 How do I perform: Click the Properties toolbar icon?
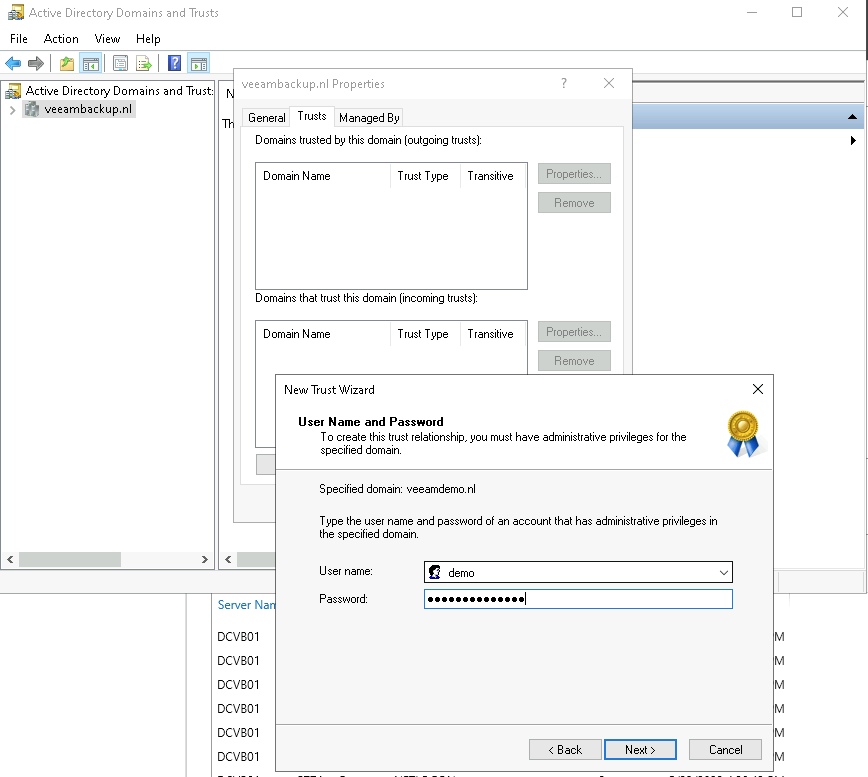[120, 64]
